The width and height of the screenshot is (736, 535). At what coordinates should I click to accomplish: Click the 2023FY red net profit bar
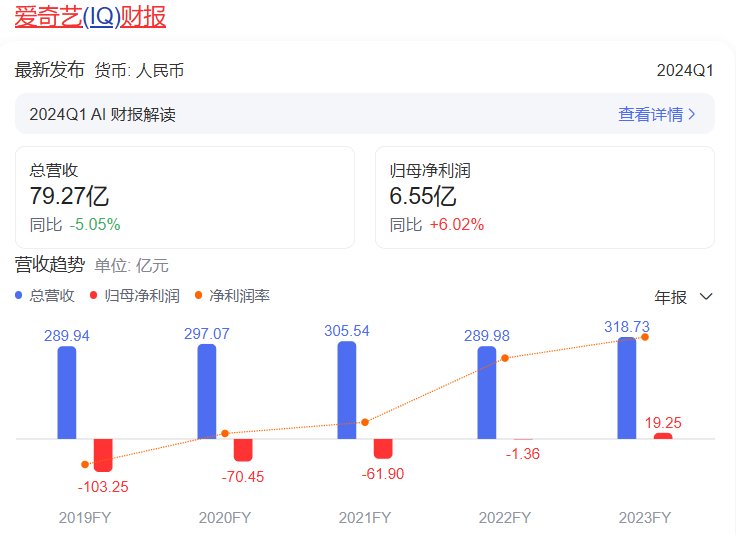pyautogui.click(x=663, y=436)
